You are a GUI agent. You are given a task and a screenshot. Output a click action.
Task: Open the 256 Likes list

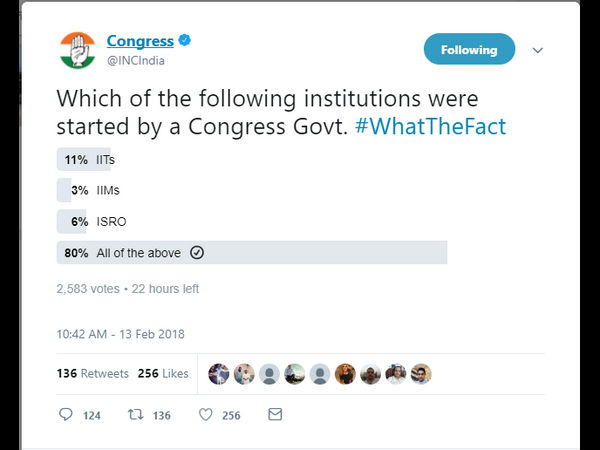(x=163, y=374)
